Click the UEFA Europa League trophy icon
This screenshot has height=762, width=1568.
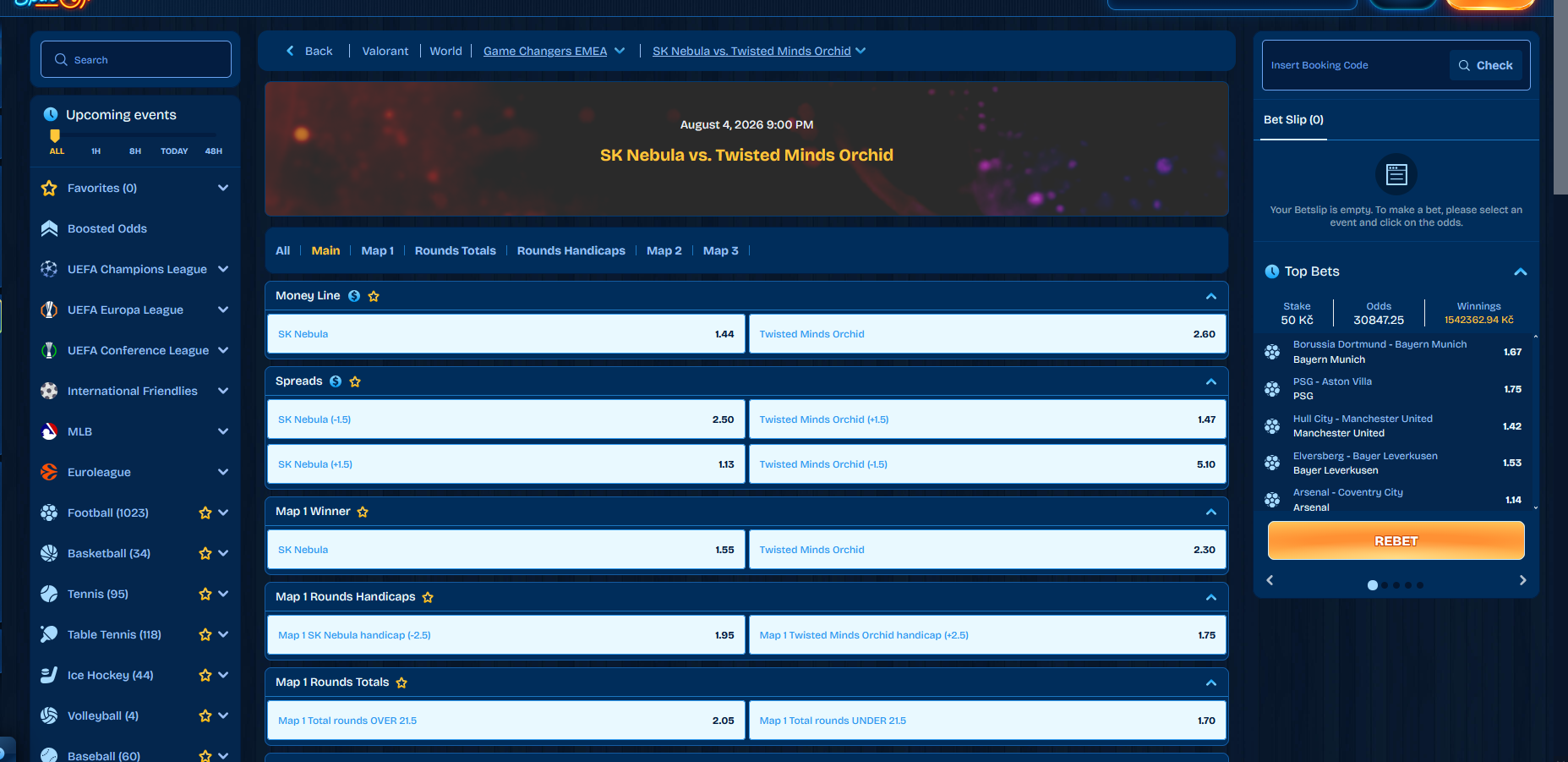(49, 310)
